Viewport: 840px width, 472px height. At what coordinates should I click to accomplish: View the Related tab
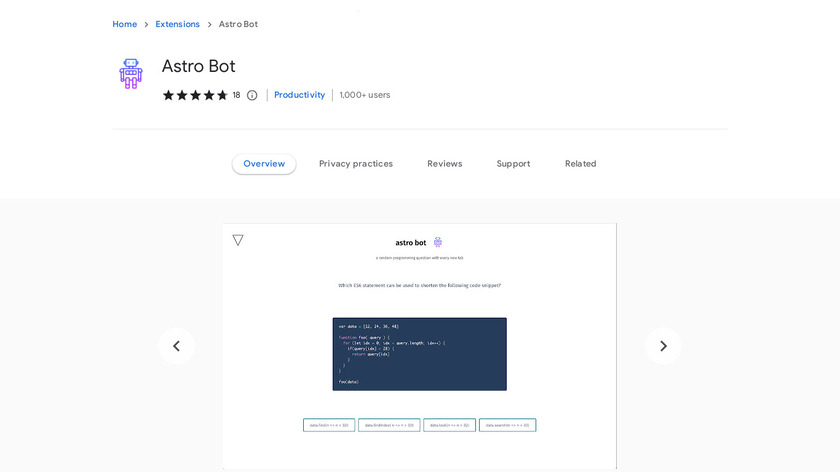coord(580,164)
